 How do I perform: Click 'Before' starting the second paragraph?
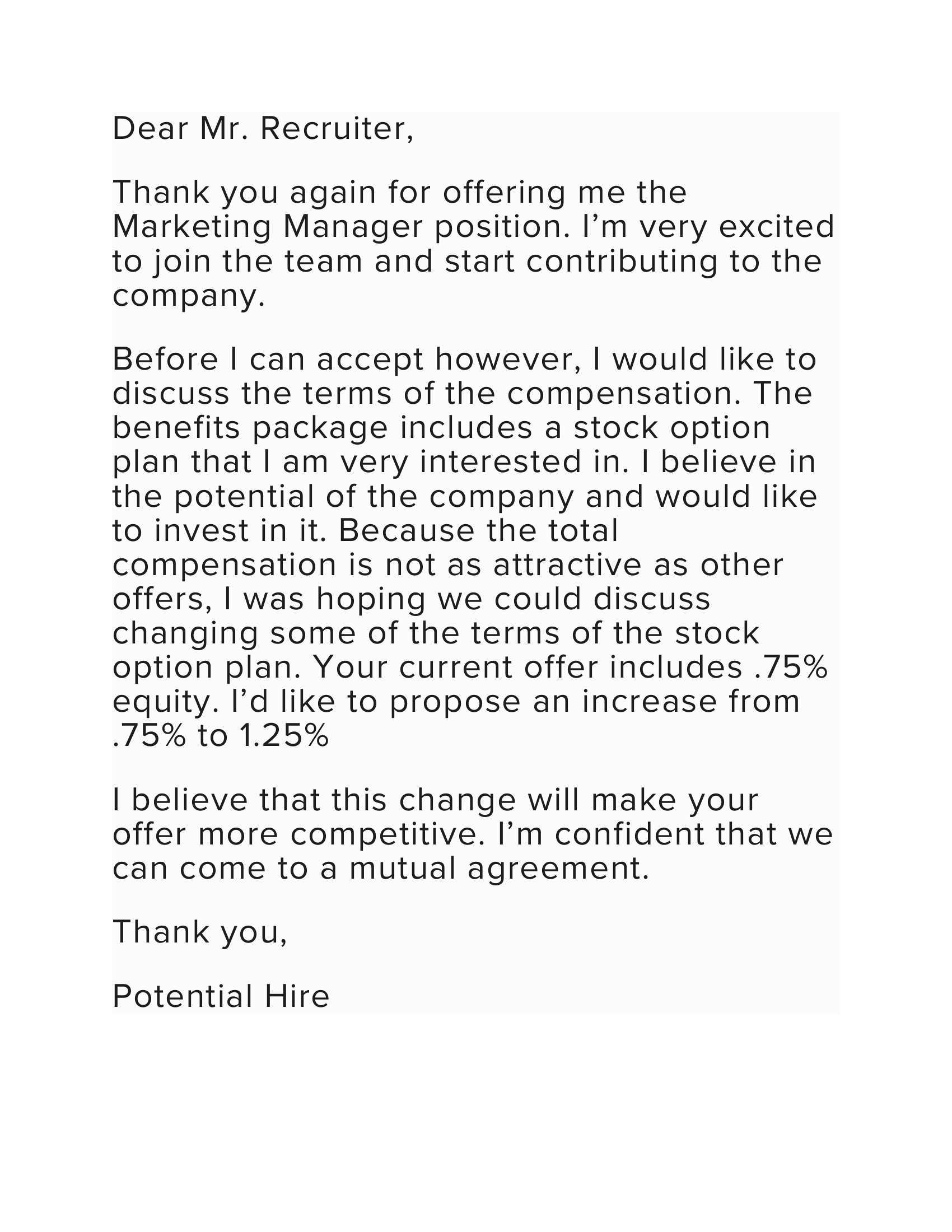(x=165, y=360)
